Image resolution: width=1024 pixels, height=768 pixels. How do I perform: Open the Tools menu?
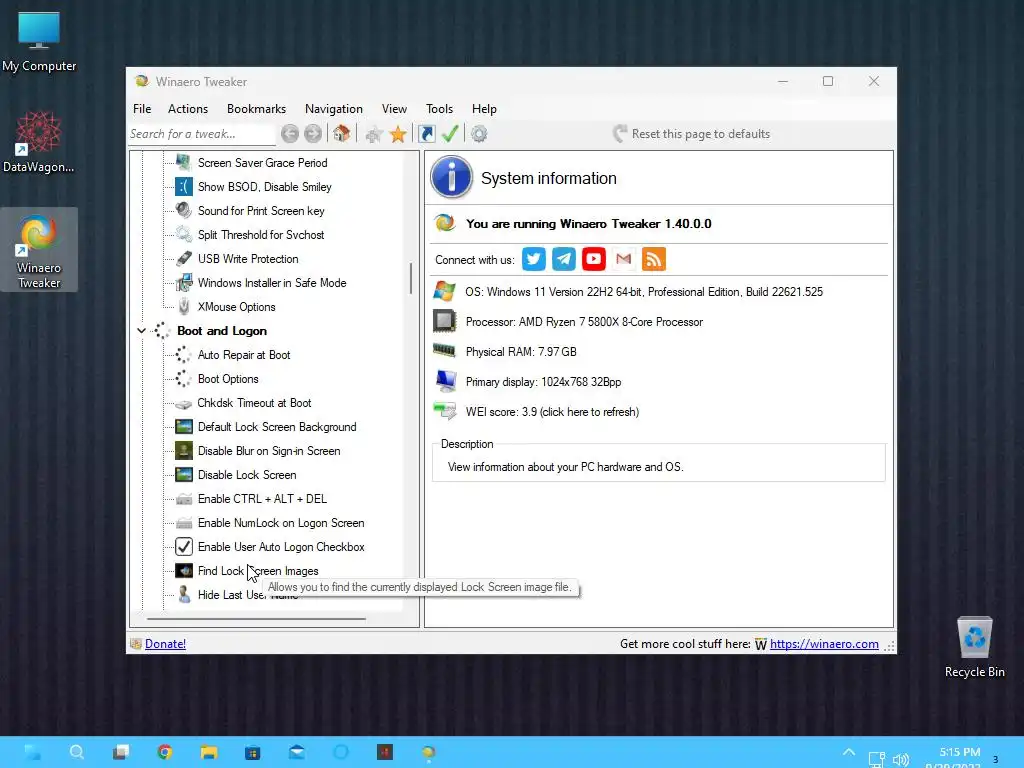tap(439, 109)
